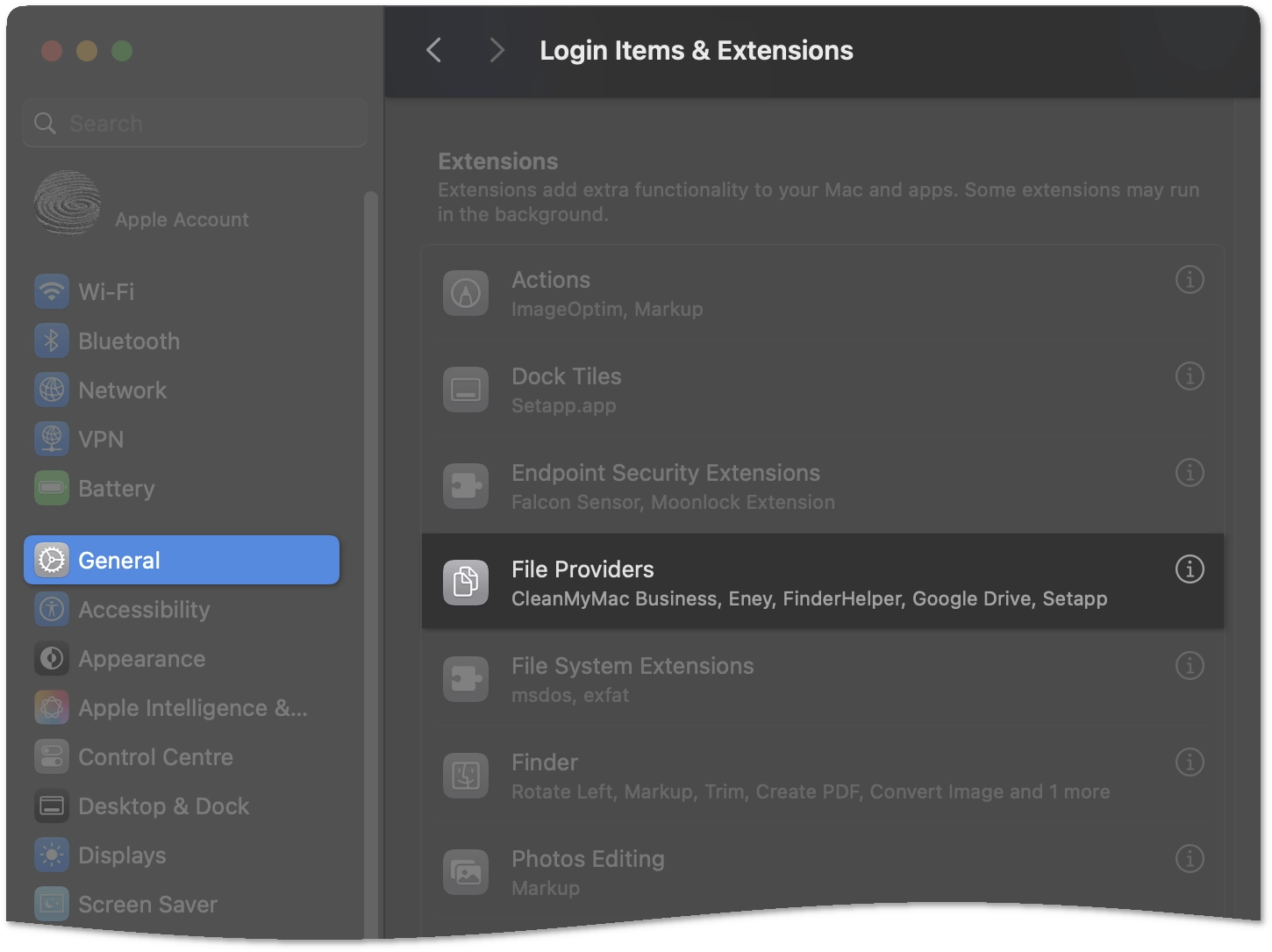Open Displays settings
Screen dimensions: 1272x952
tap(182, 855)
